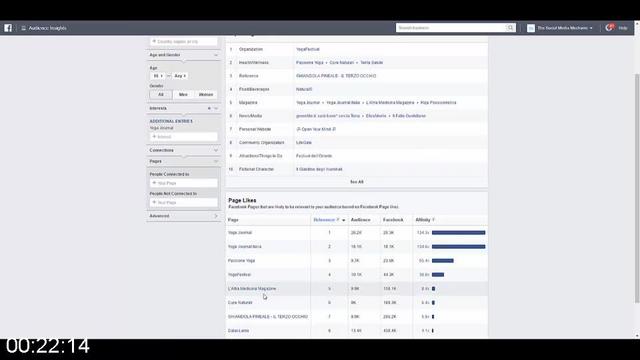
Task: Click the business account avatar icon
Action: (531, 28)
